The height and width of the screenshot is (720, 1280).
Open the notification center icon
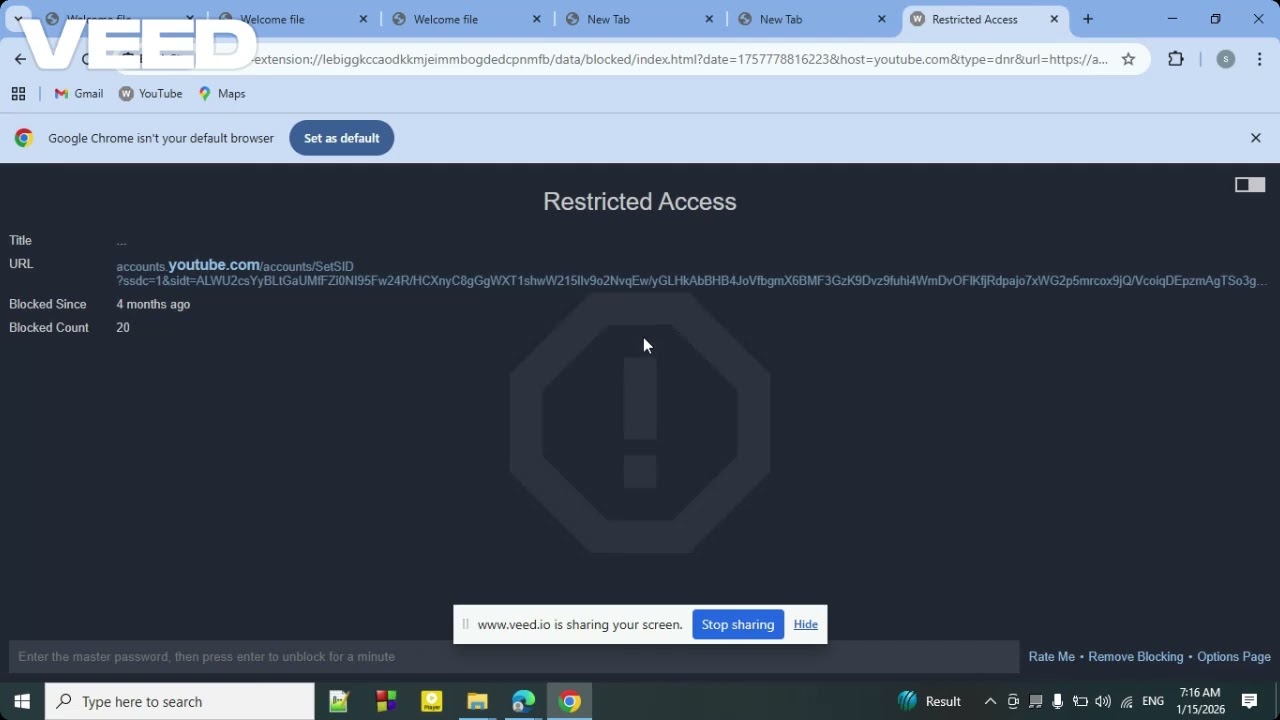1249,702
